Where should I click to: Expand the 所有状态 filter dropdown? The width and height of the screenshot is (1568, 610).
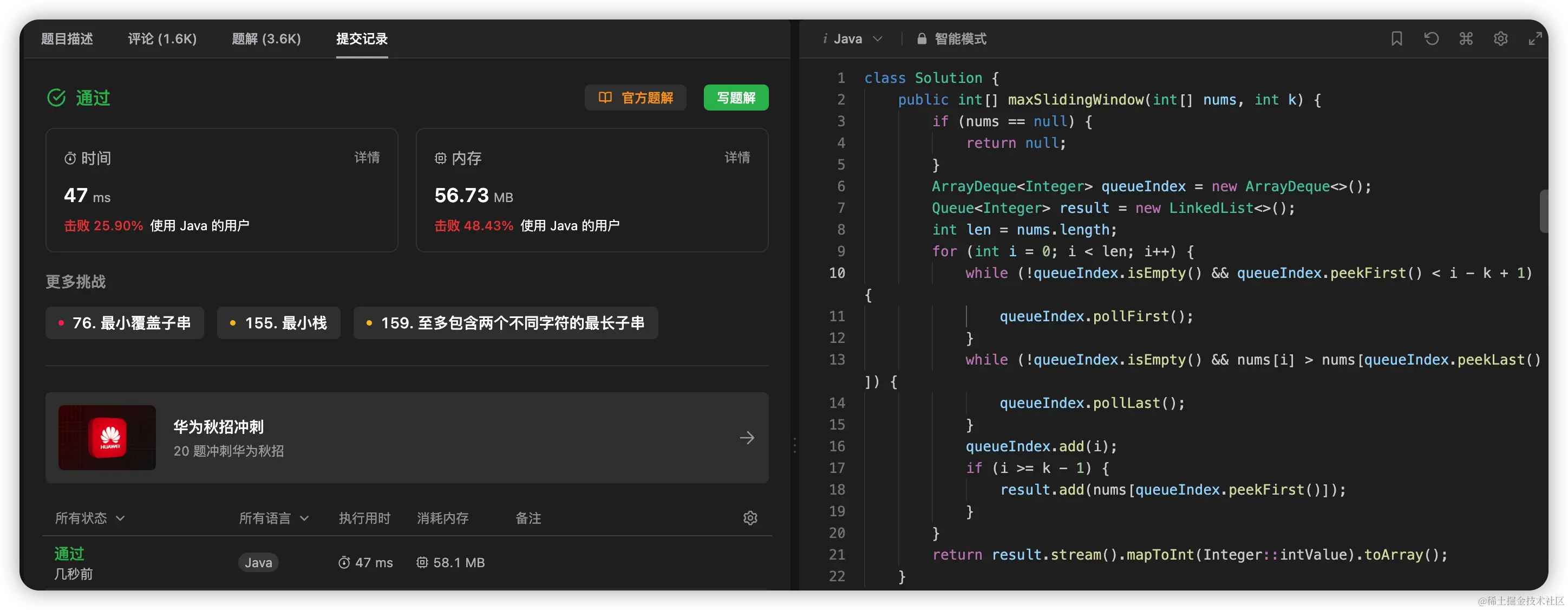point(90,518)
